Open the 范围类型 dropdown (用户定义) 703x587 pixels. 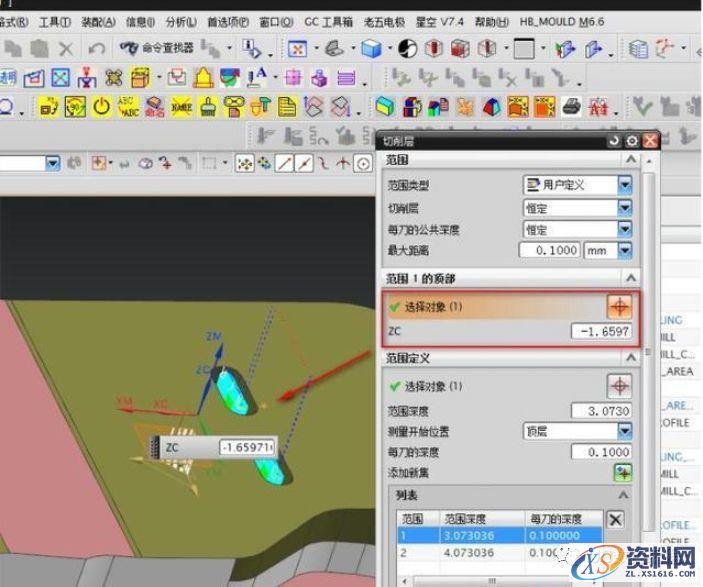[x=625, y=184]
